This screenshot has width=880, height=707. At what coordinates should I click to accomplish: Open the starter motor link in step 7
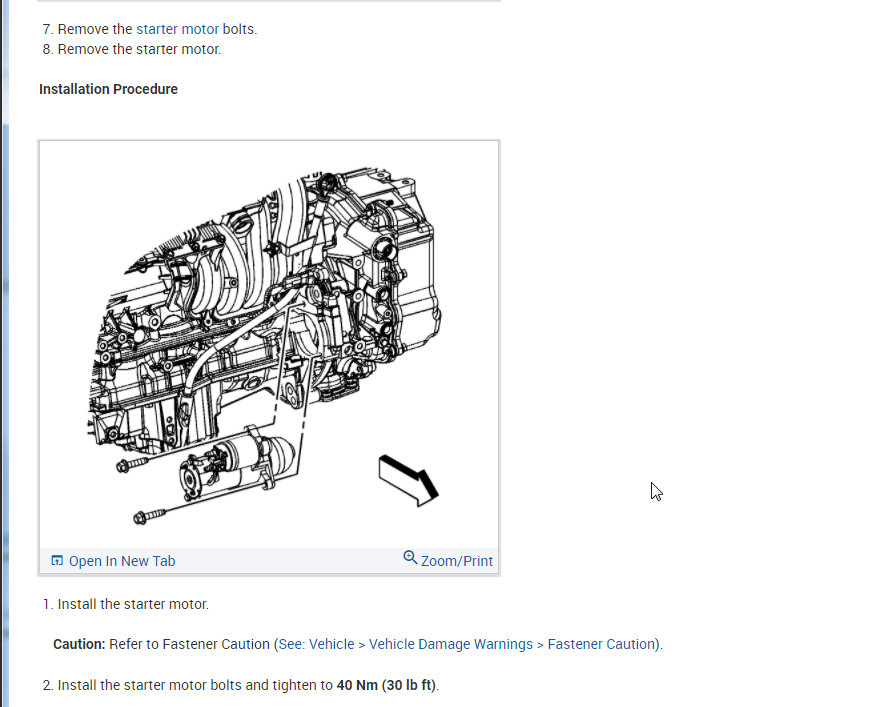click(x=177, y=29)
